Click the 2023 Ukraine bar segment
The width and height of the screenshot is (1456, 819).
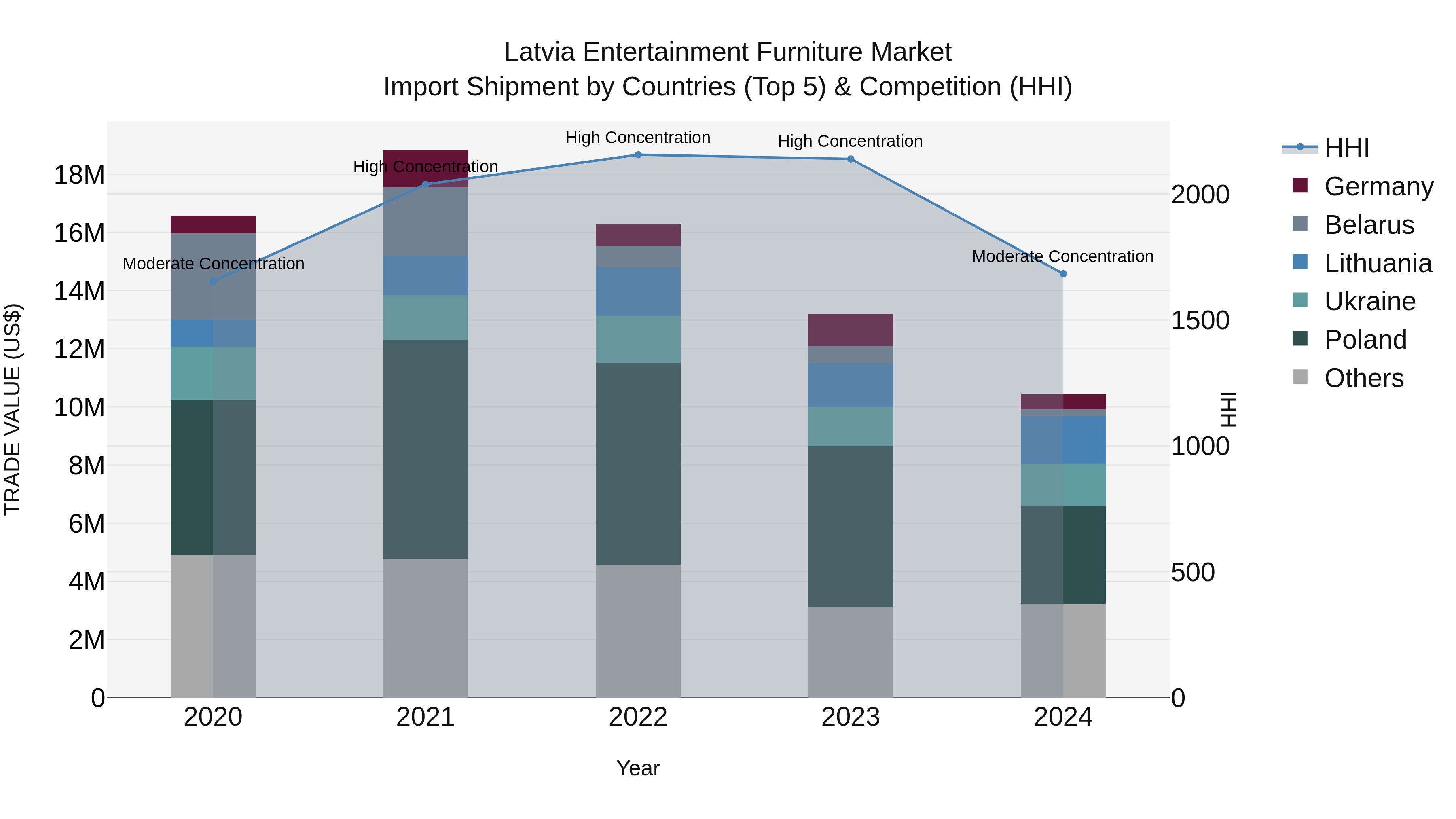coord(851,426)
